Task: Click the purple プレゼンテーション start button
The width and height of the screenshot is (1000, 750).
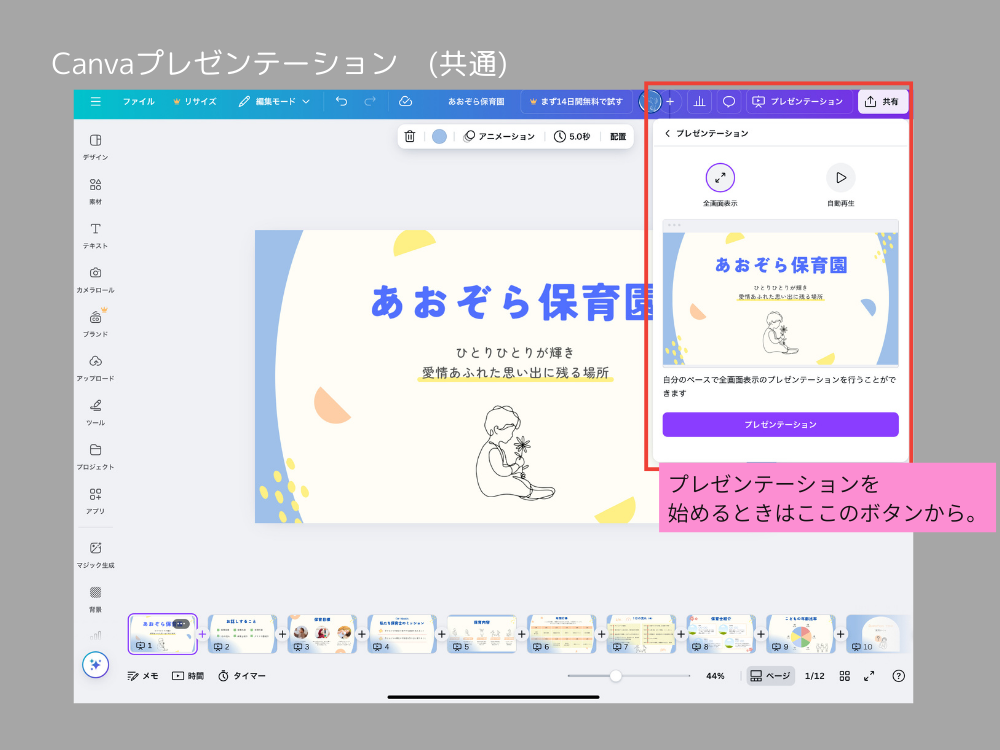Action: (780, 424)
